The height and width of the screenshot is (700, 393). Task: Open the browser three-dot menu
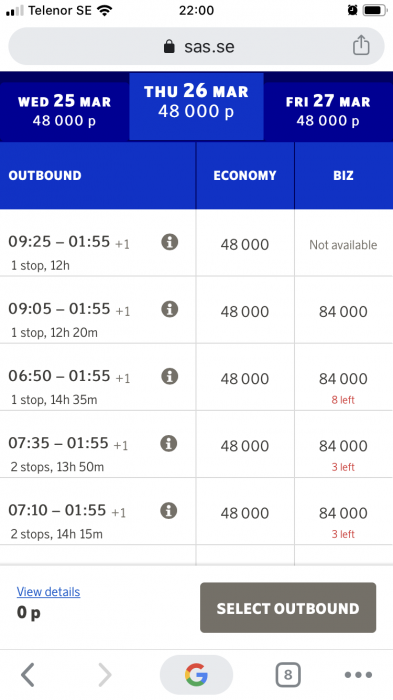pos(358,675)
